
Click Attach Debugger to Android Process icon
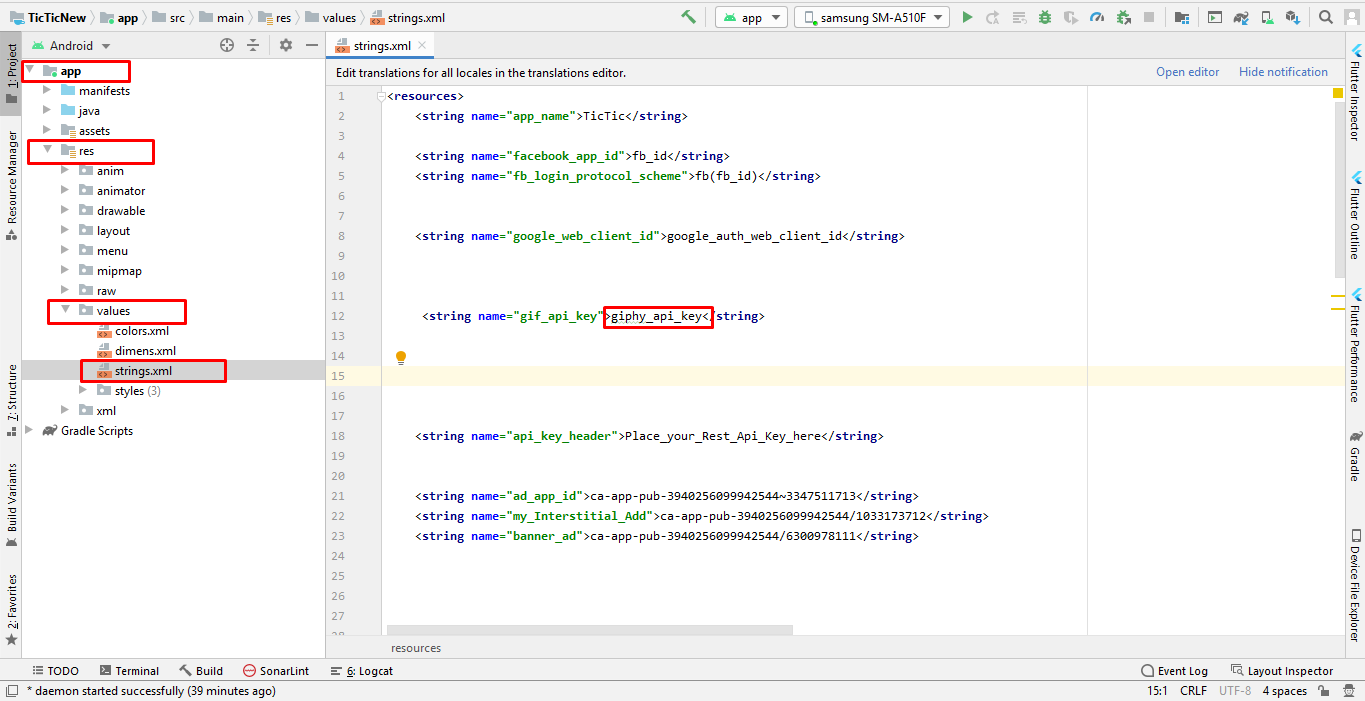[1123, 17]
